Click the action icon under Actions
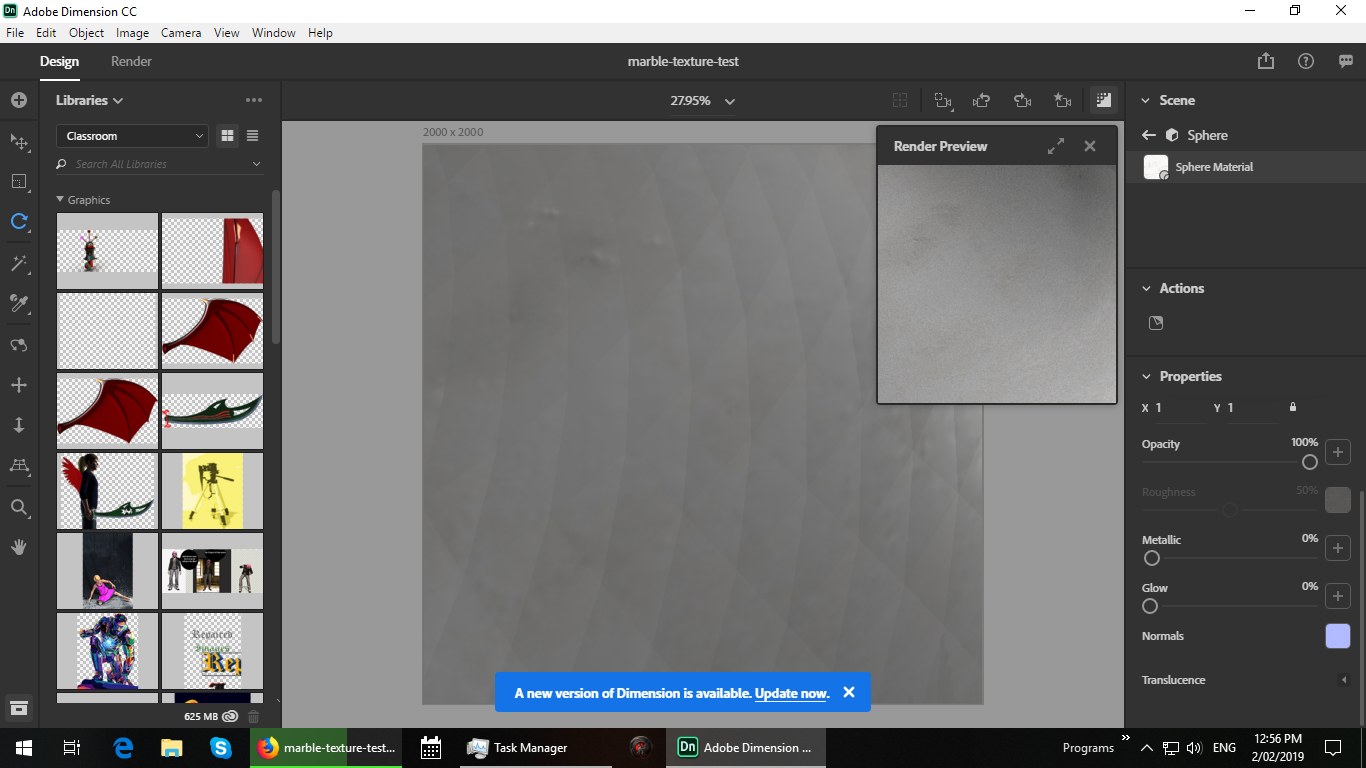This screenshot has width=1366, height=768. point(1156,323)
